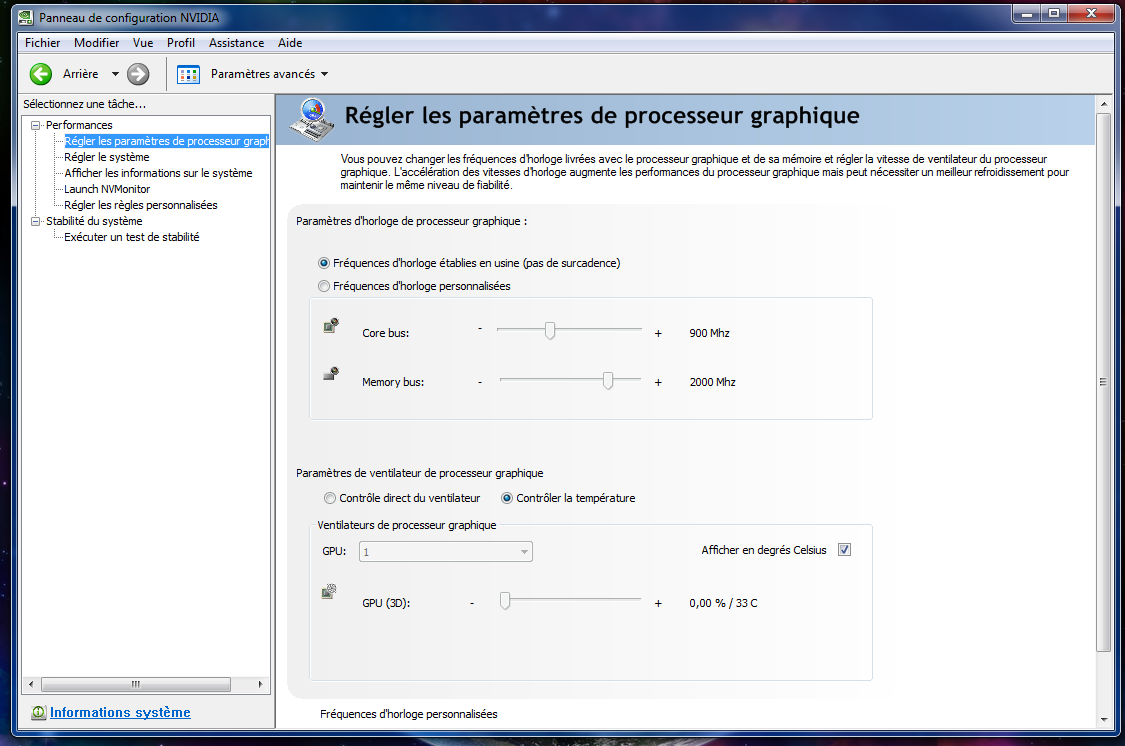Open the Paramètres avancés dropdown arrow
The height and width of the screenshot is (746, 1125).
[x=324, y=74]
